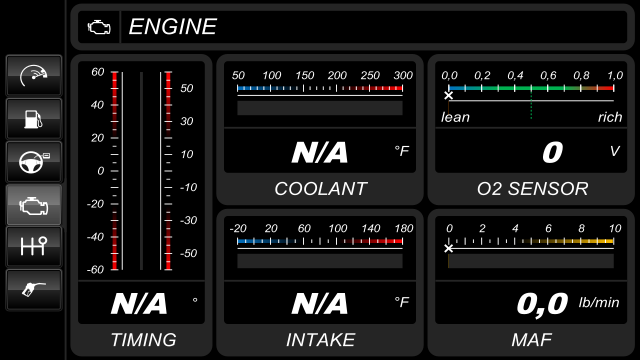Open the speedometer gauge page

[x=34, y=76]
